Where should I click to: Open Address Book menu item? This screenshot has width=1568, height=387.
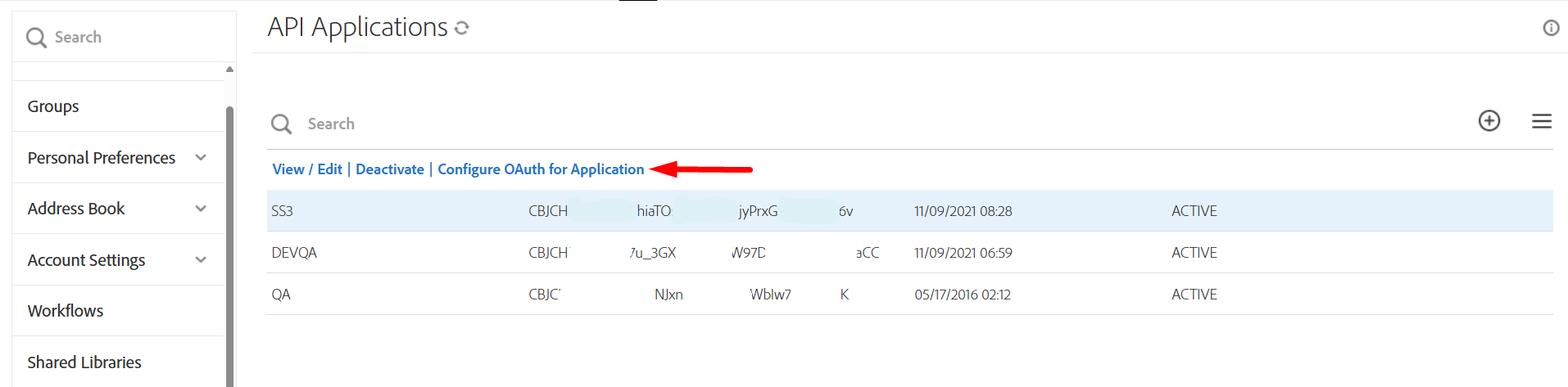point(76,209)
